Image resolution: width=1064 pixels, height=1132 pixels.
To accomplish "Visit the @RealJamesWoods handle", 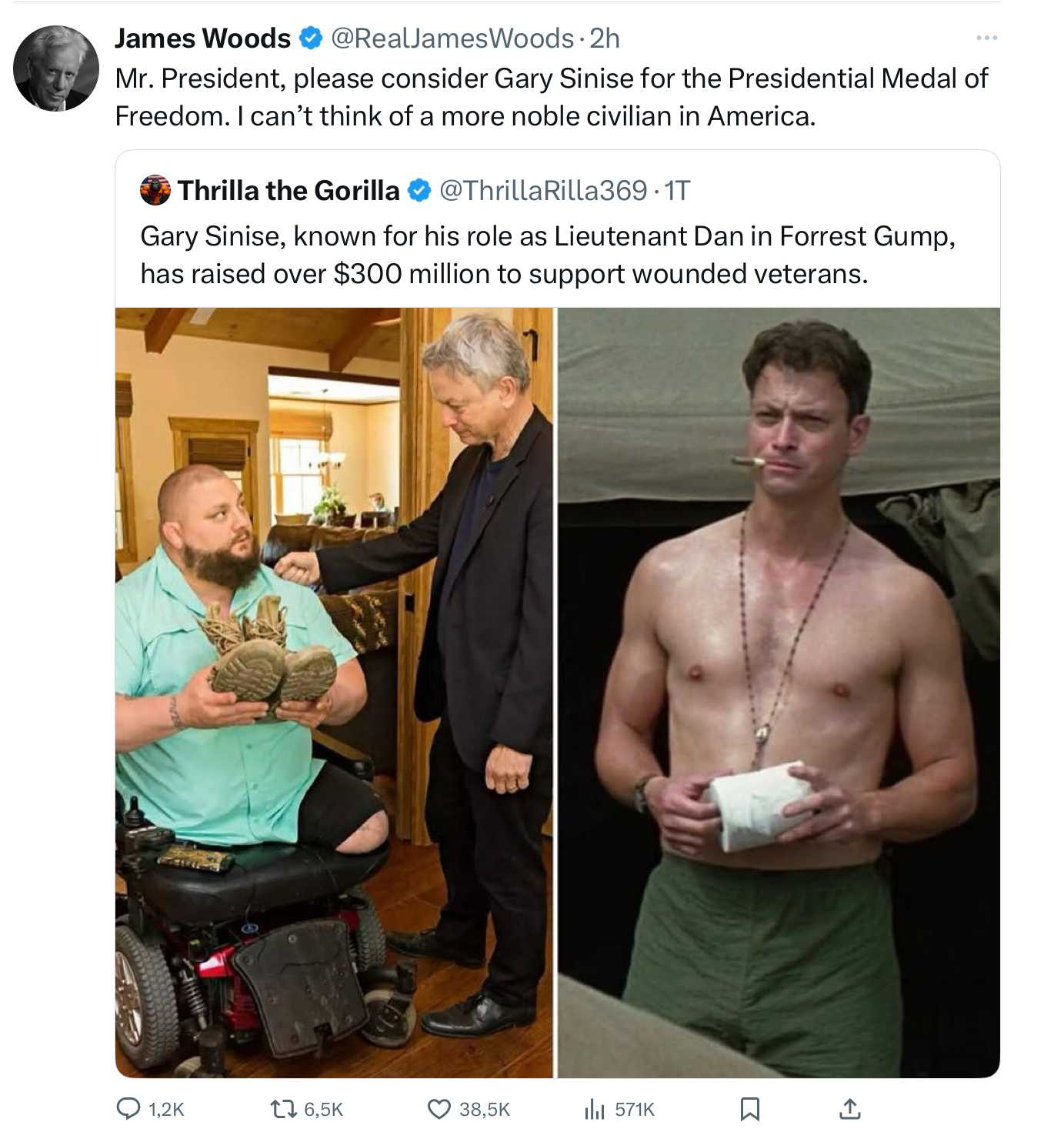I will point(452,38).
